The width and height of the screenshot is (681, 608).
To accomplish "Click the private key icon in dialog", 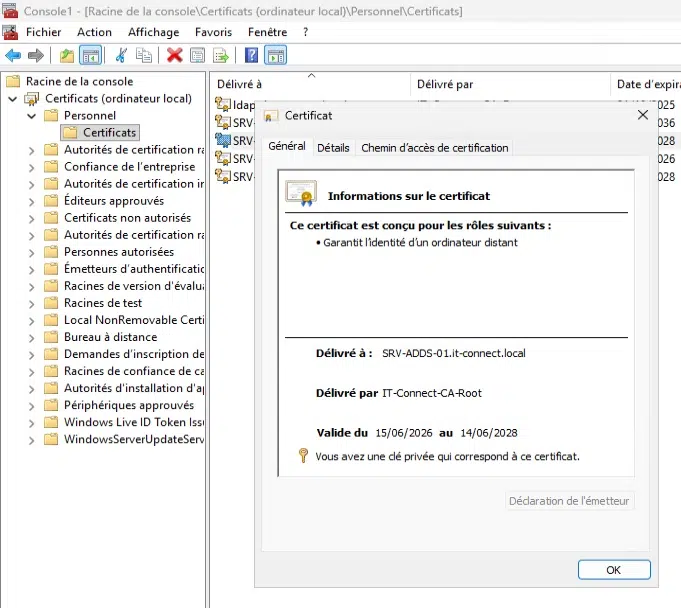I will [303, 456].
